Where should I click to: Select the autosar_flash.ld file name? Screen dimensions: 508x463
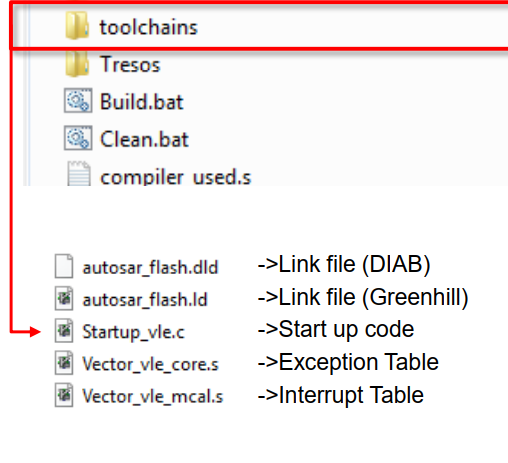click(x=145, y=299)
